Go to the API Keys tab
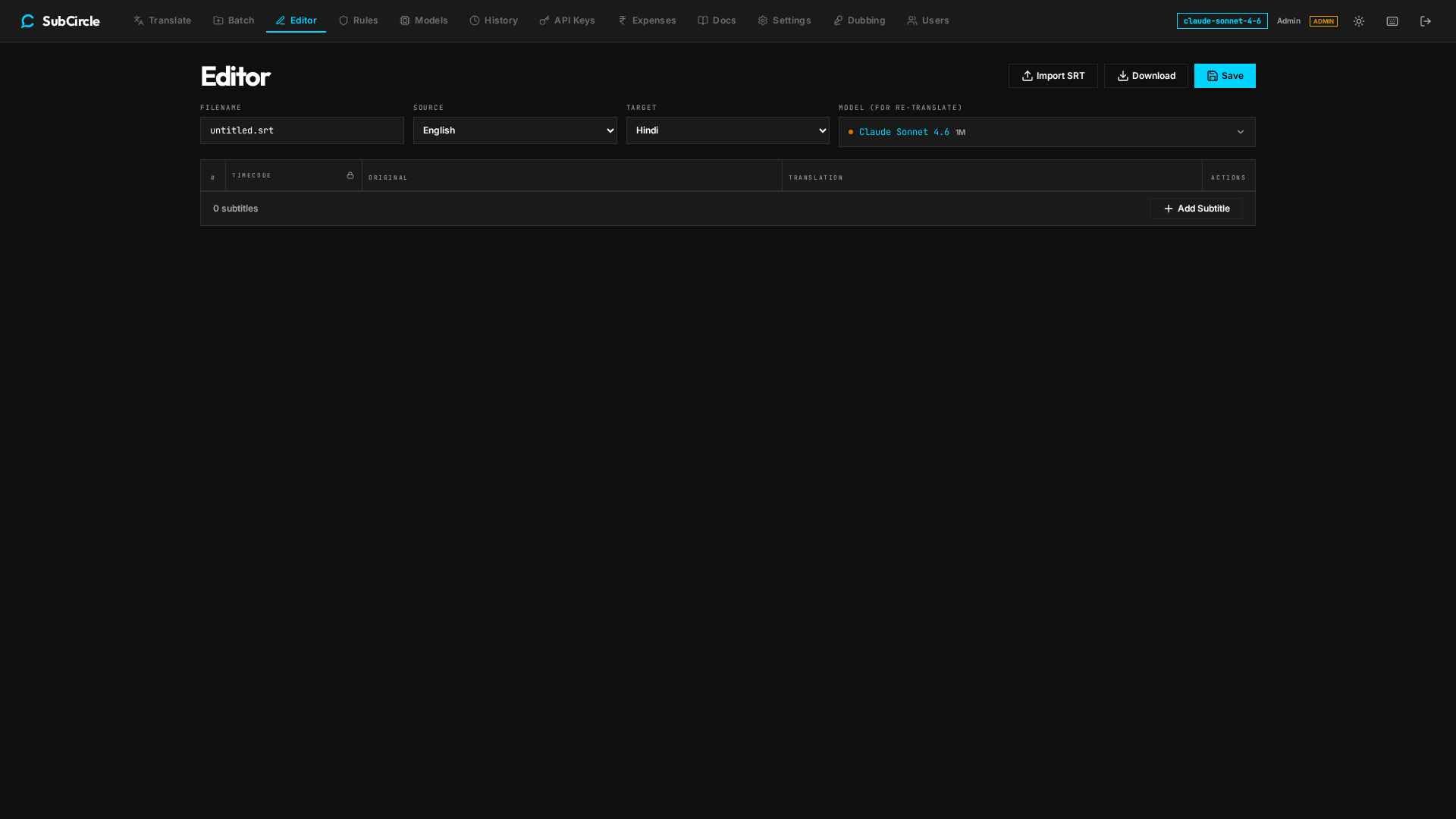Screen dimensions: 1456x819 pos(567,20)
